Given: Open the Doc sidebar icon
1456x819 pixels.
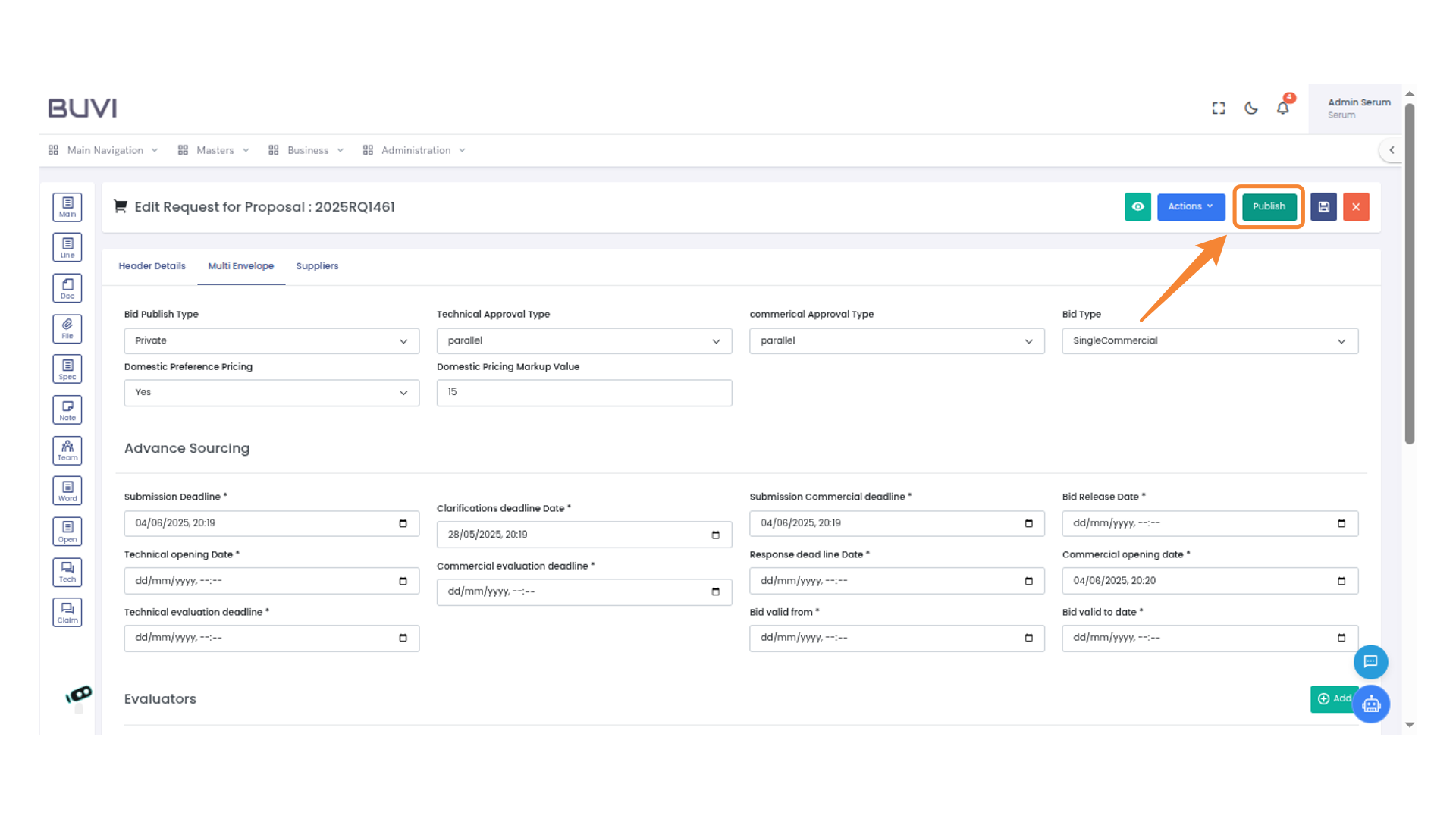Looking at the screenshot, I should point(67,288).
